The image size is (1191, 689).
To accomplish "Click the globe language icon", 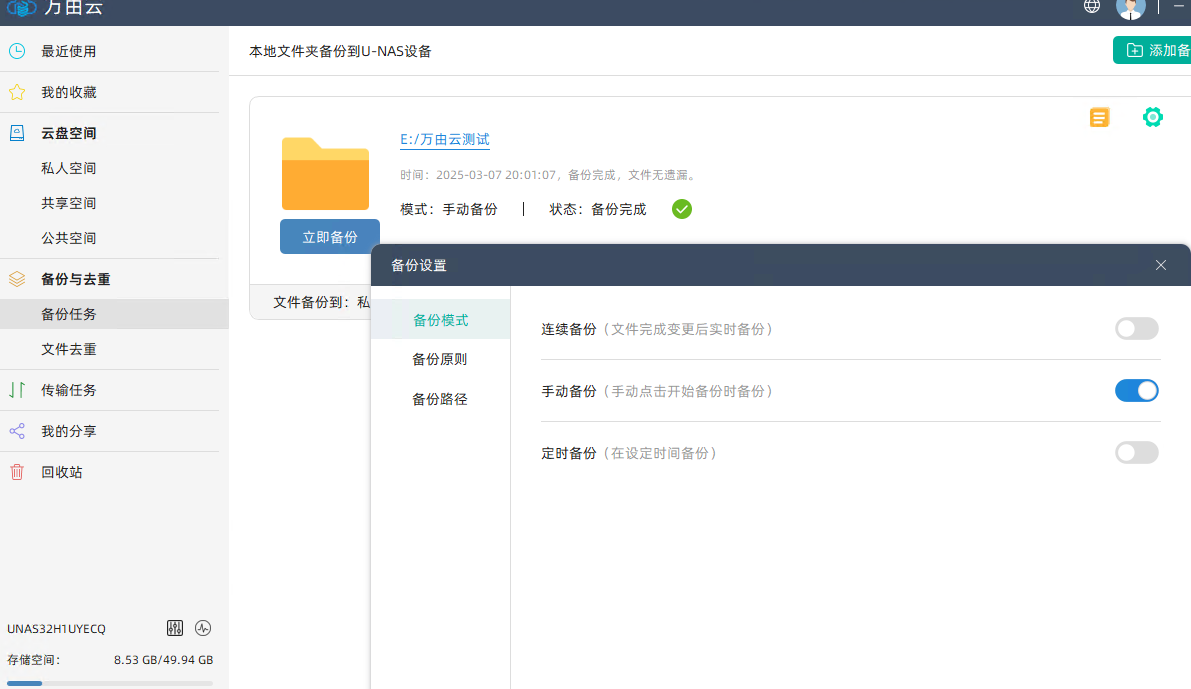I will pos(1092,7).
